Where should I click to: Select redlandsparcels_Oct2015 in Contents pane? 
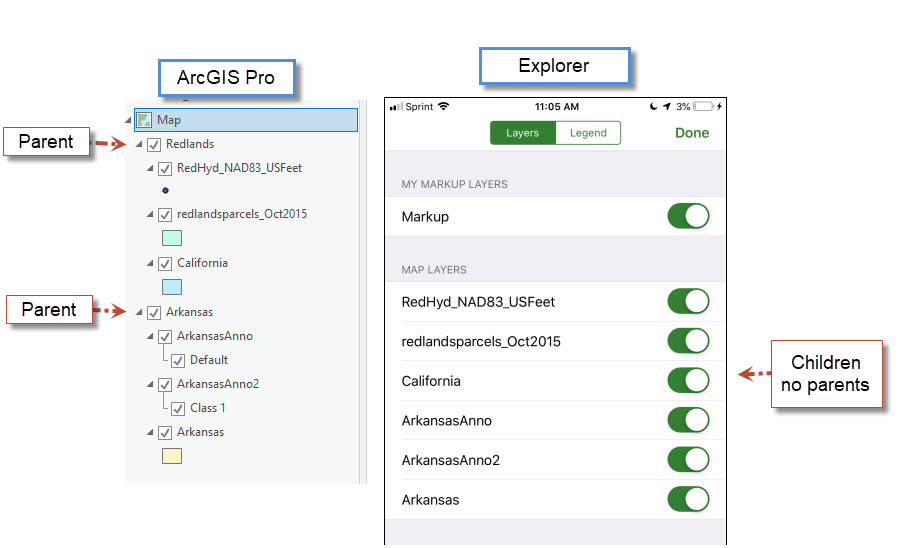(242, 214)
